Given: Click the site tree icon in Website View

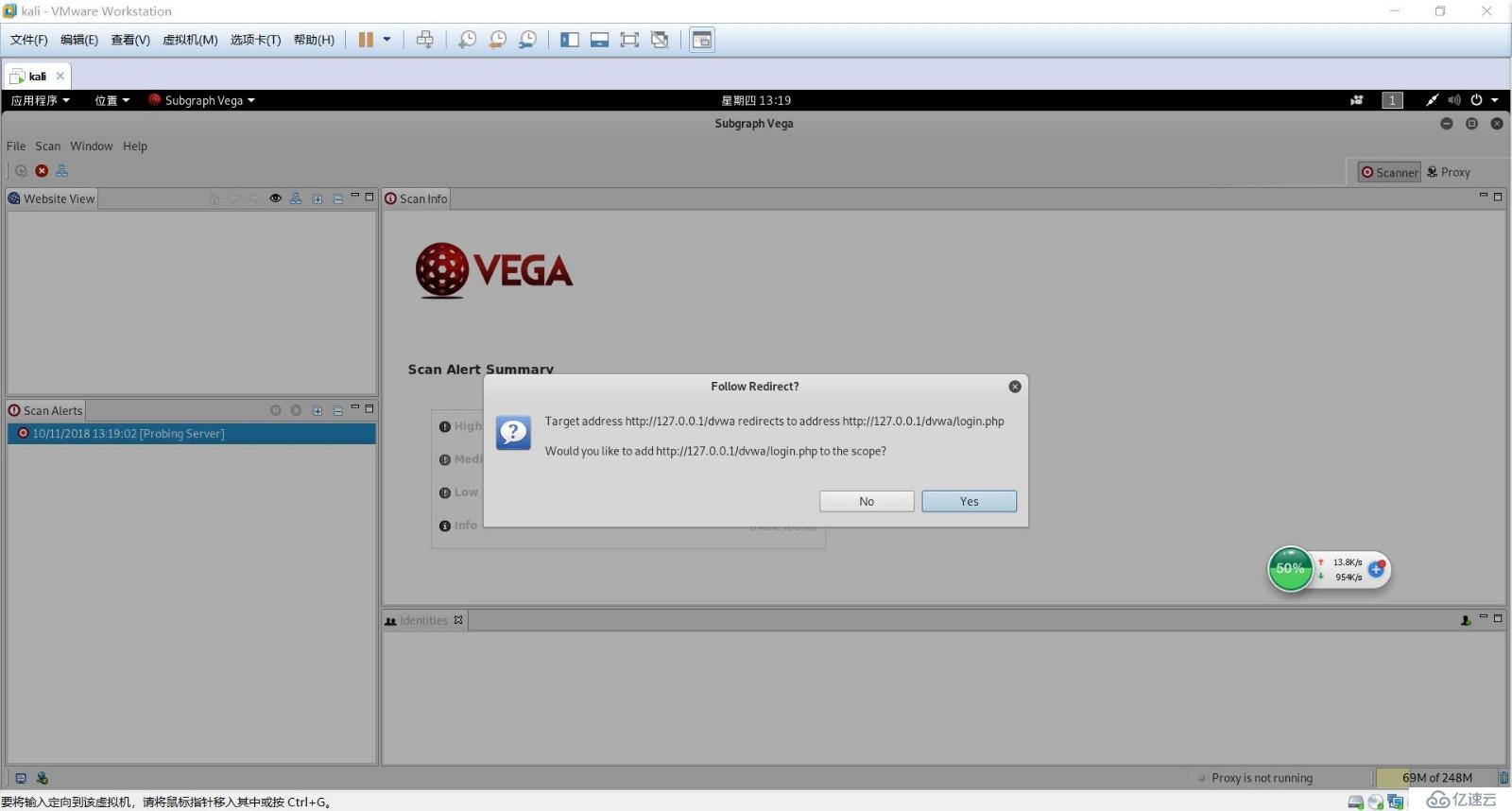Looking at the screenshot, I should pyautogui.click(x=296, y=198).
